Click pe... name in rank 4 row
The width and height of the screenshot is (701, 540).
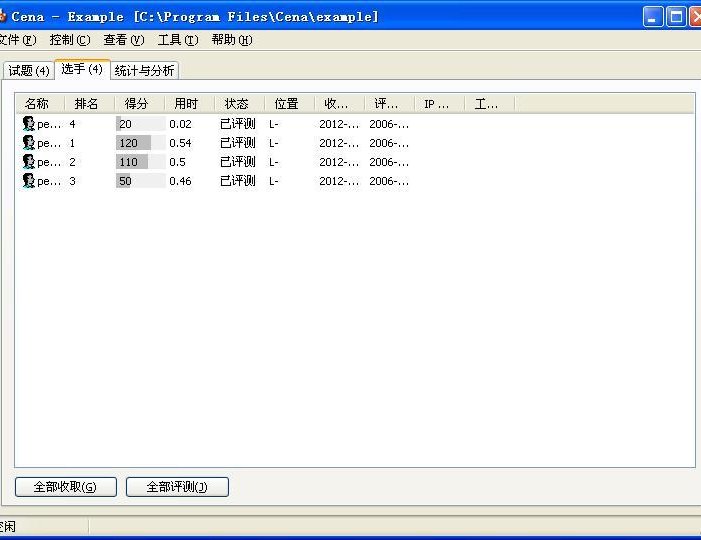[x=49, y=124]
